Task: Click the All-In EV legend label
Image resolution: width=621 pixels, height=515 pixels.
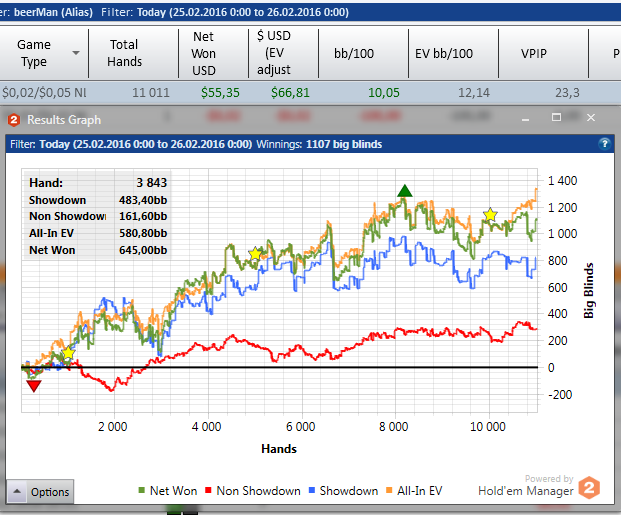Action: point(419,491)
